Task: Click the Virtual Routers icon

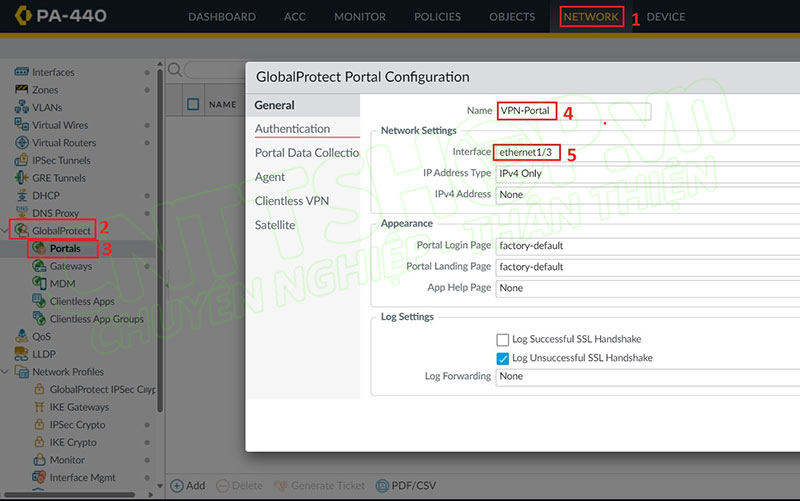Action: pyautogui.click(x=21, y=142)
